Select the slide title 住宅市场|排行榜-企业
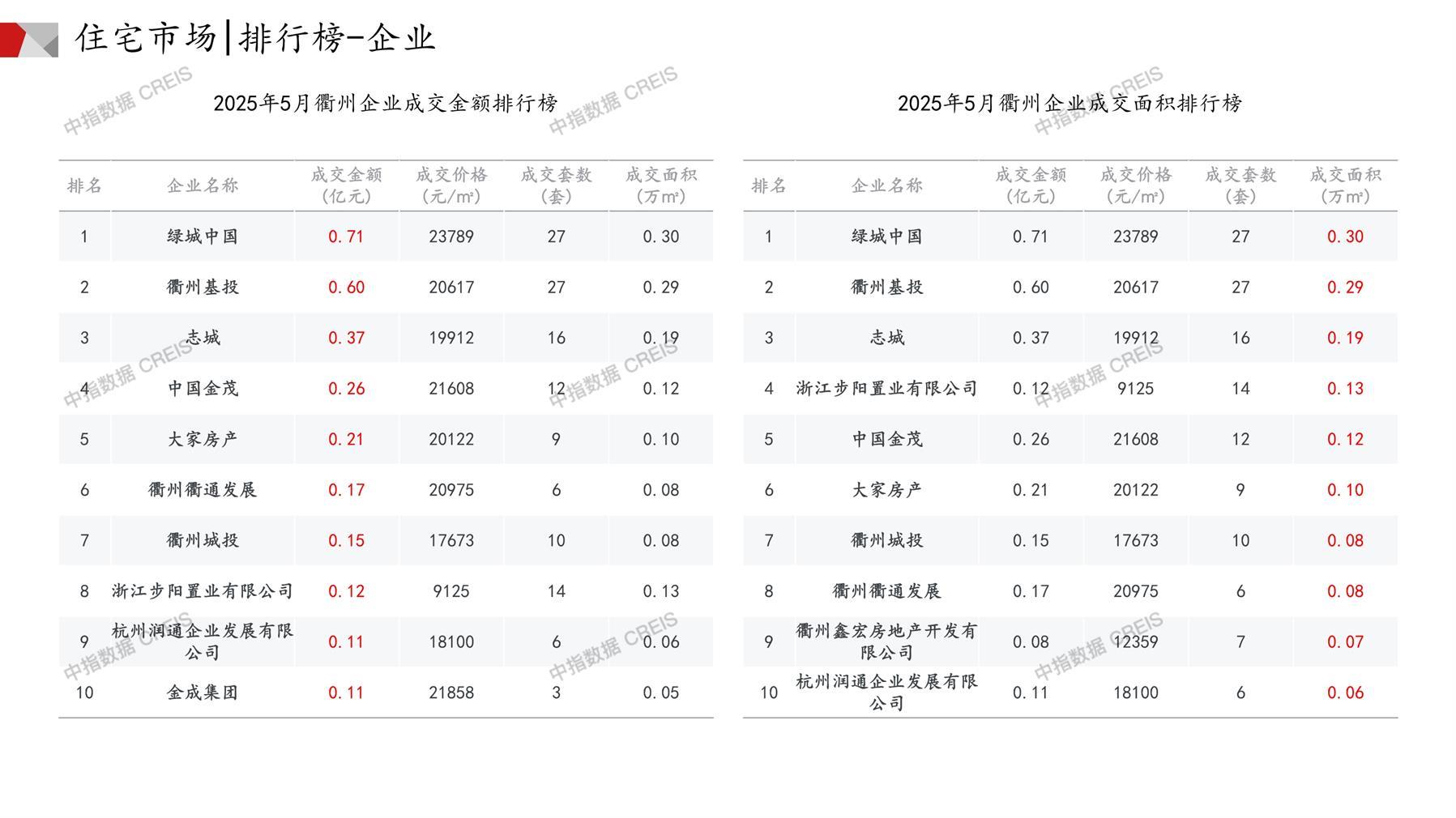 coord(255,38)
